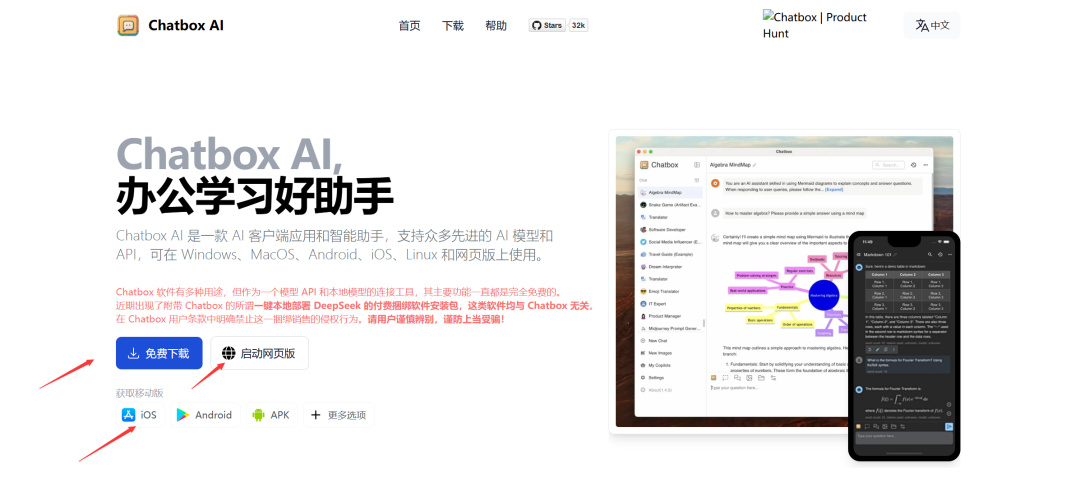This screenshot has height=501, width=1080.
Task: Open the Chatbox Product Hunt badge
Action: (x=815, y=25)
